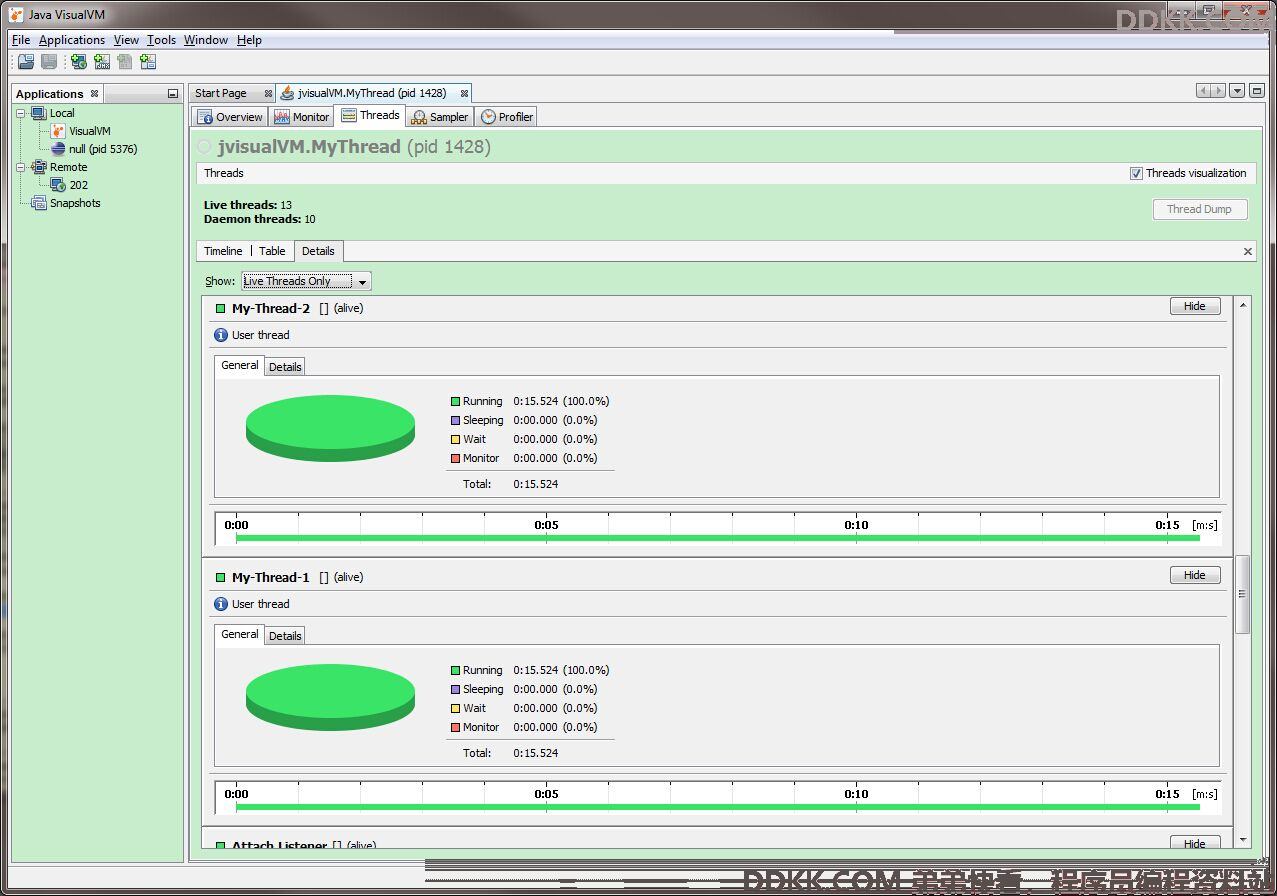Collapse the Remote tree node

pyautogui.click(x=21, y=167)
